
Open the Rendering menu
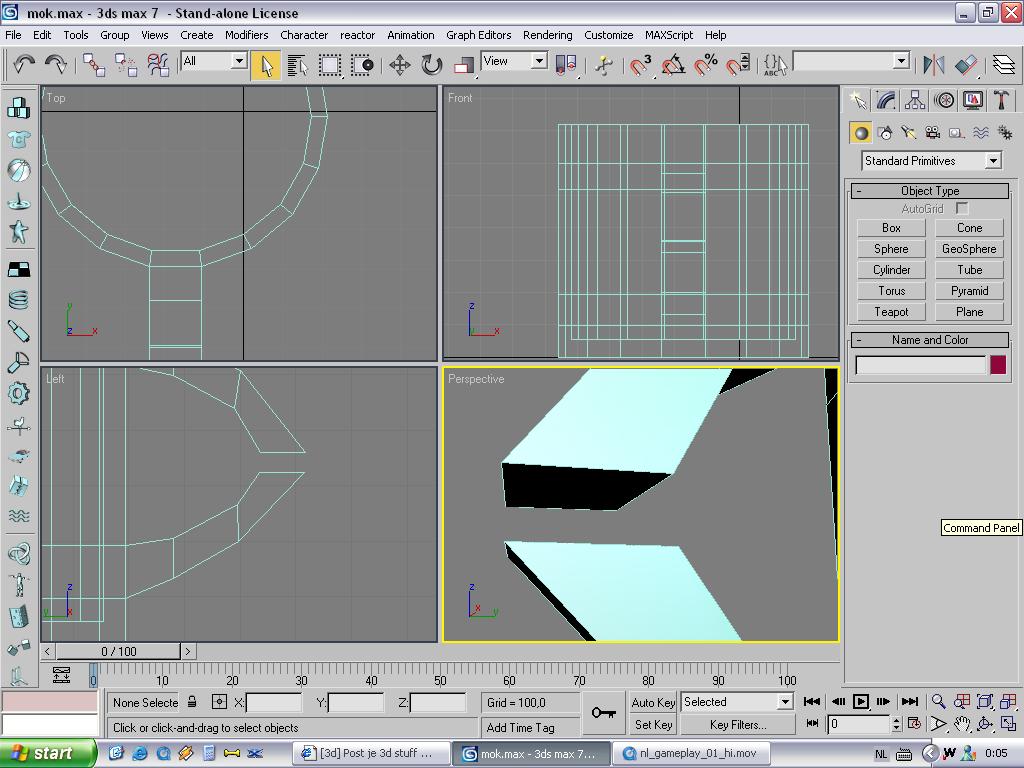(x=547, y=35)
